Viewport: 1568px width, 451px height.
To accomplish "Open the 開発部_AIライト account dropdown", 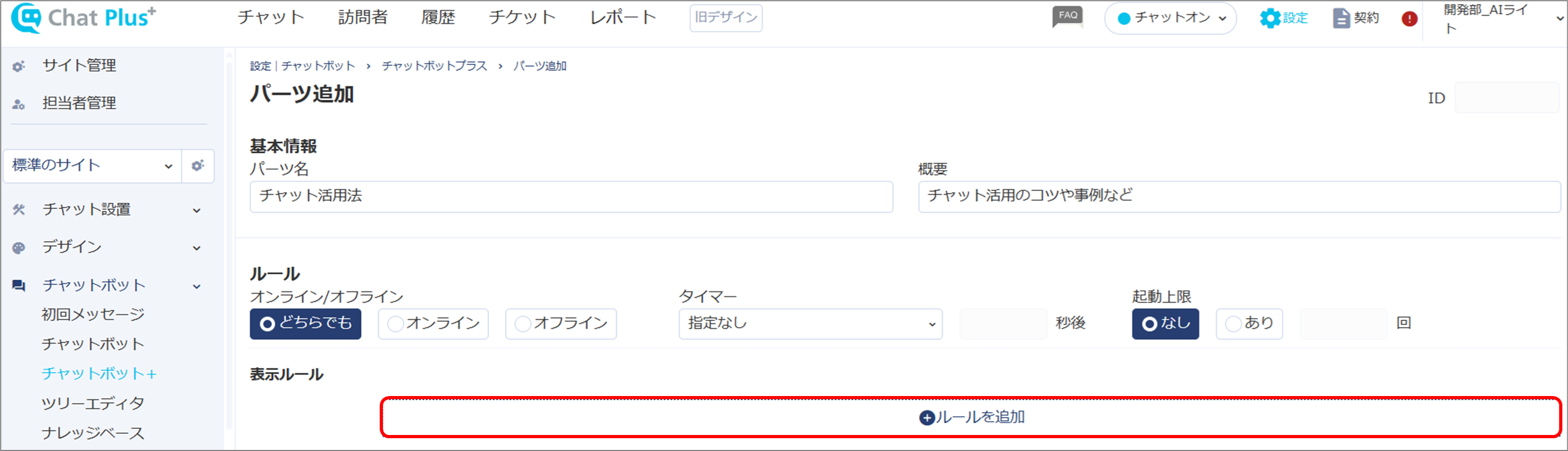I will pyautogui.click(x=1503, y=18).
